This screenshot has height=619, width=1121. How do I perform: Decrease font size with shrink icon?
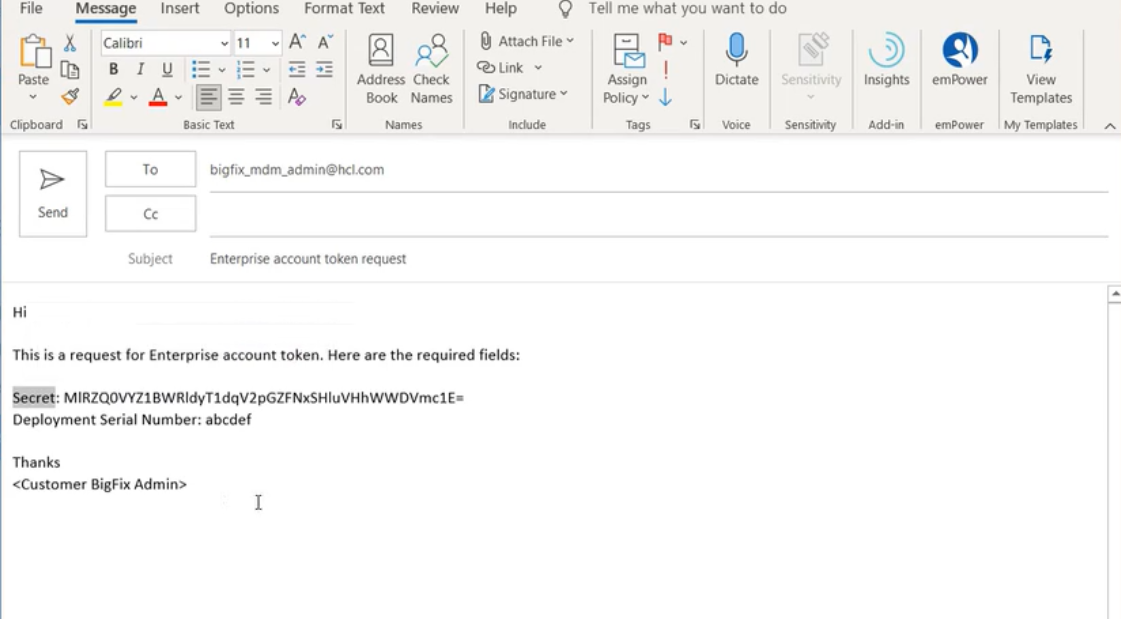click(325, 42)
